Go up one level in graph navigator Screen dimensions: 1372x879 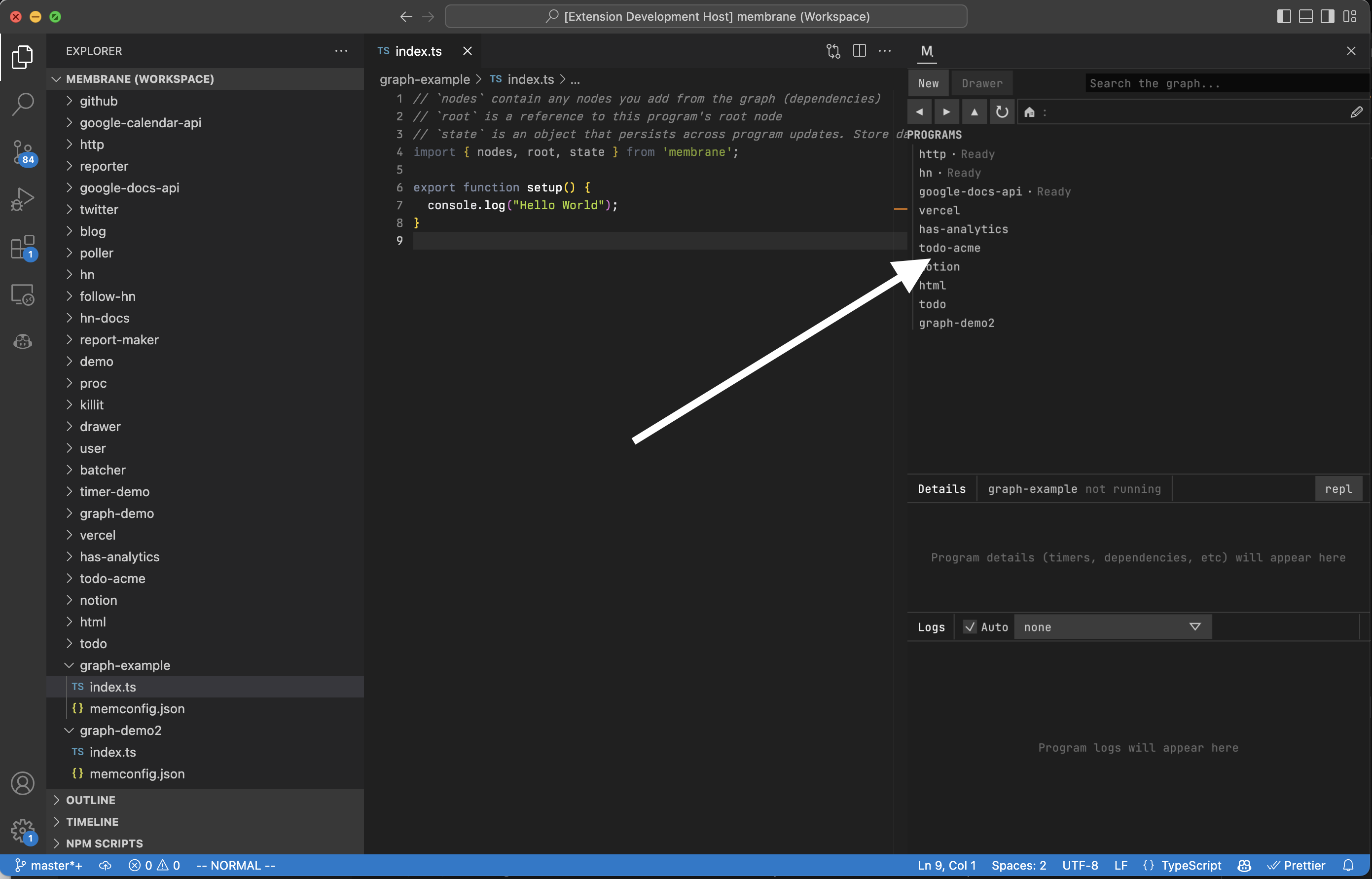click(x=974, y=112)
